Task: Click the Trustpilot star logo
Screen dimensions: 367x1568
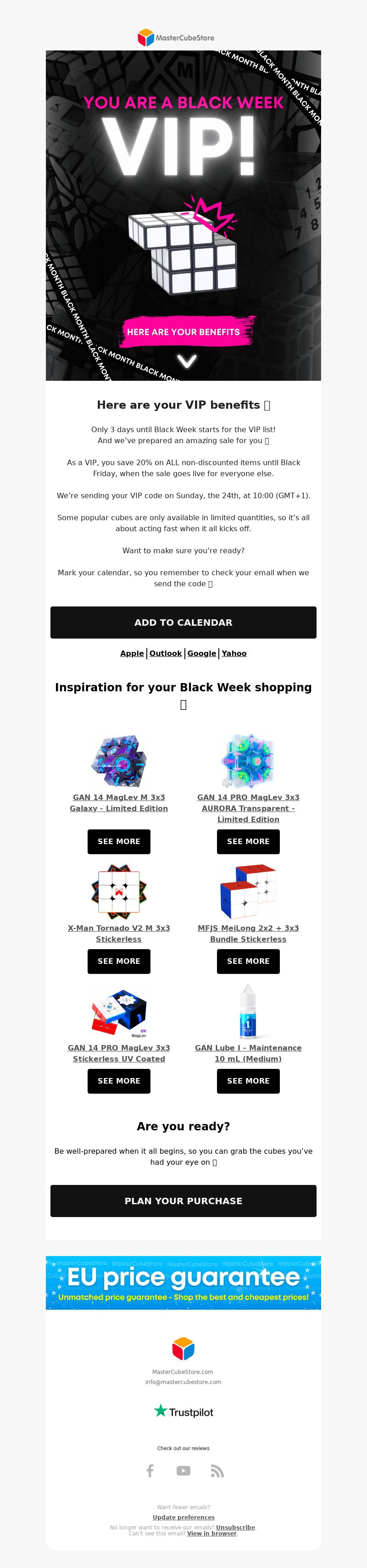Action: pyautogui.click(x=183, y=1411)
